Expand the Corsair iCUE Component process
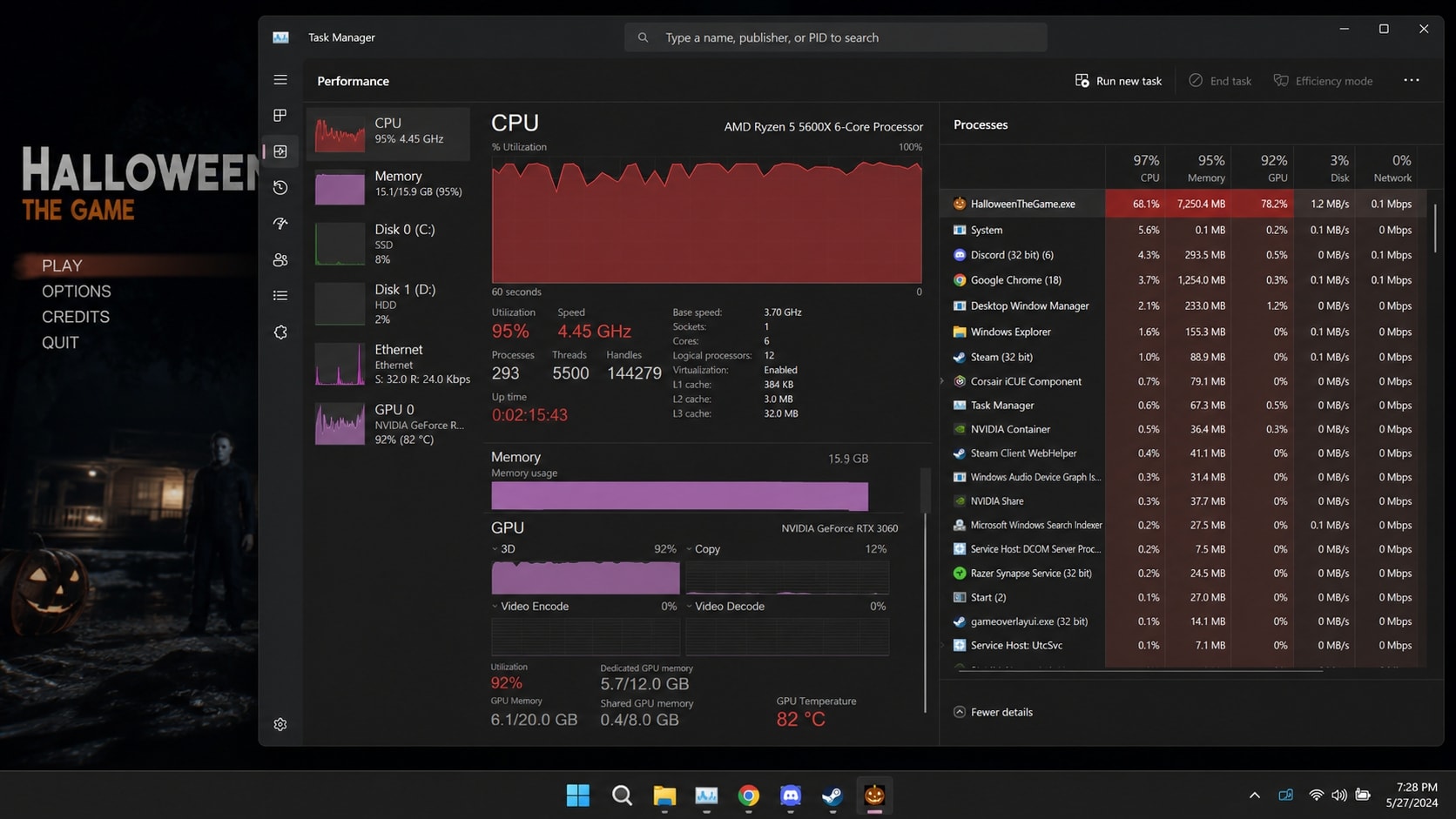The height and width of the screenshot is (819, 1456). pos(942,381)
